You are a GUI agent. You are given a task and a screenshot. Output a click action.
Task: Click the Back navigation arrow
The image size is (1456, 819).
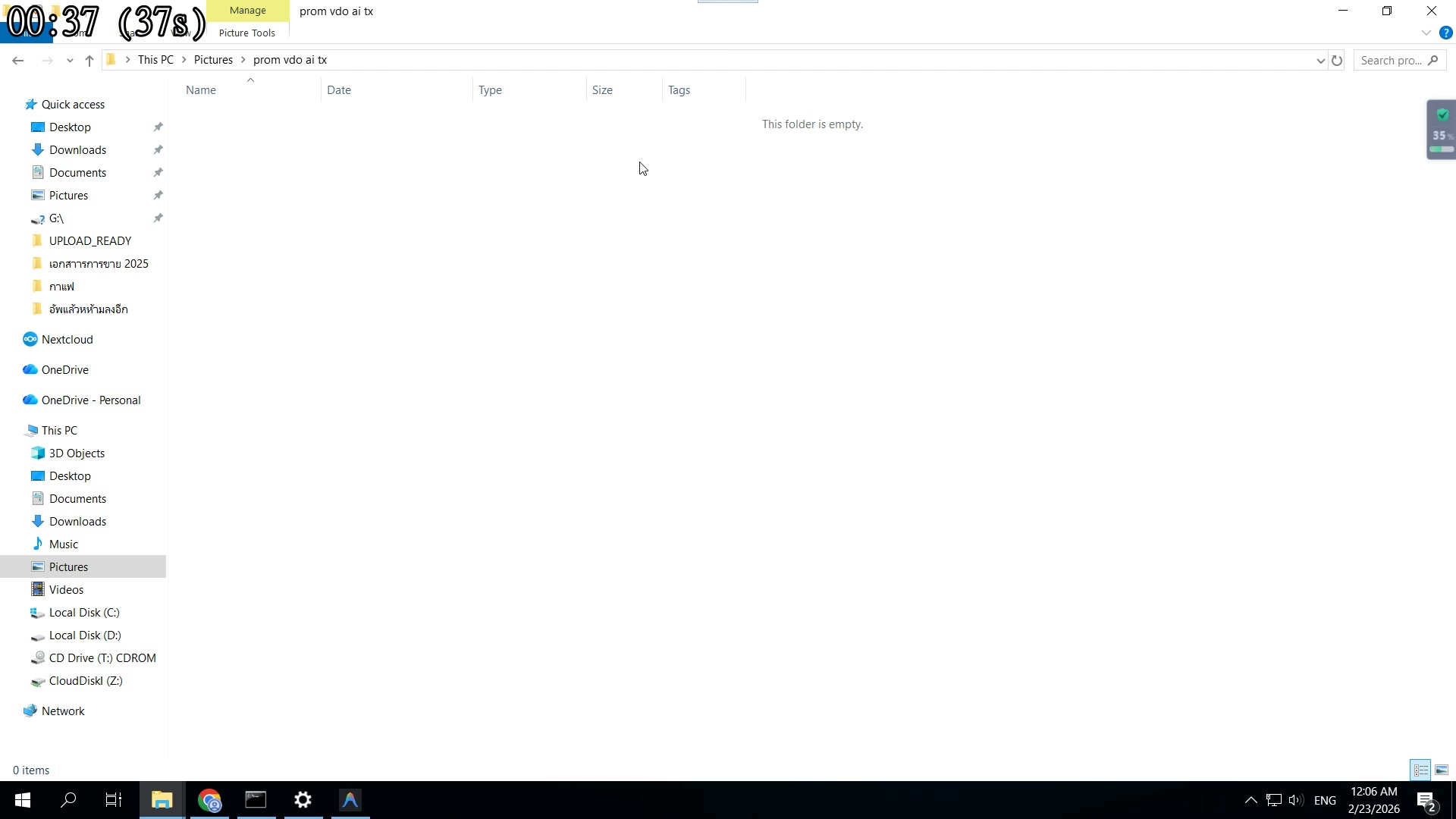(18, 61)
